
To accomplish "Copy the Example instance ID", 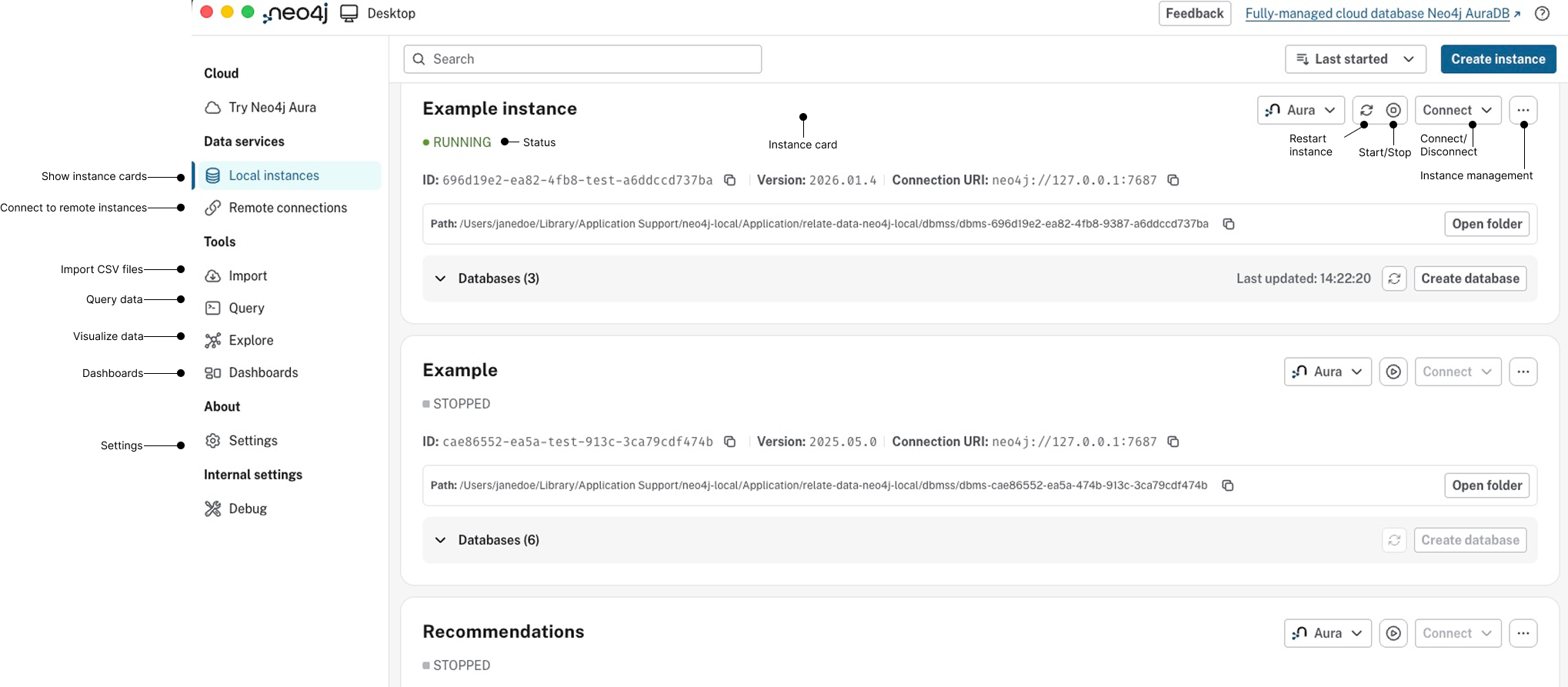I will point(730,180).
